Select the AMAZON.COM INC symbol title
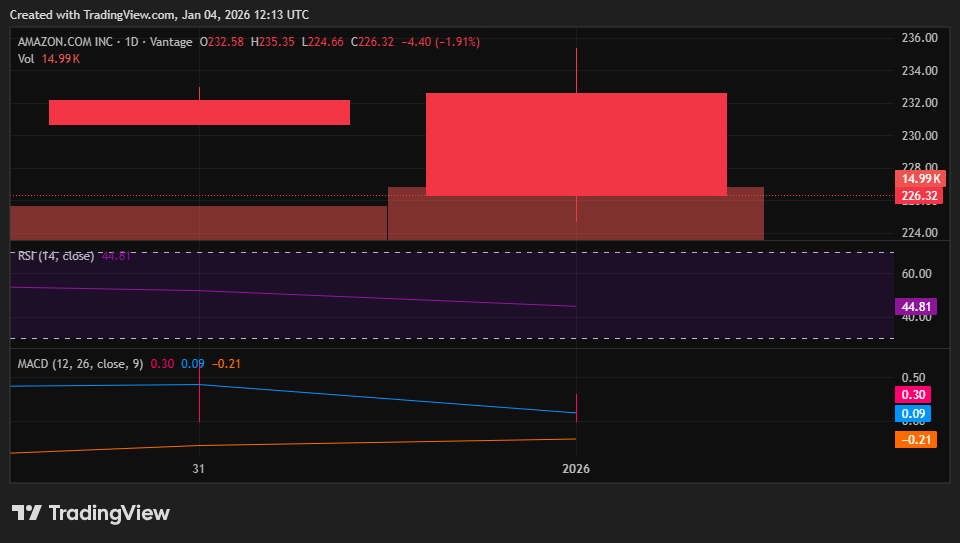Screen dimensions: 960x543 tap(66, 42)
